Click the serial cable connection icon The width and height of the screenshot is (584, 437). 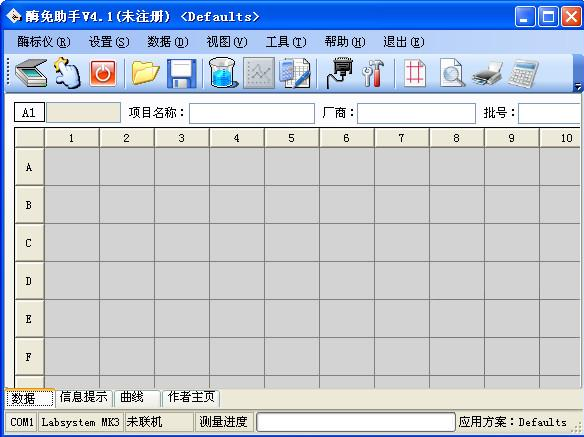pyautogui.click(x=339, y=73)
